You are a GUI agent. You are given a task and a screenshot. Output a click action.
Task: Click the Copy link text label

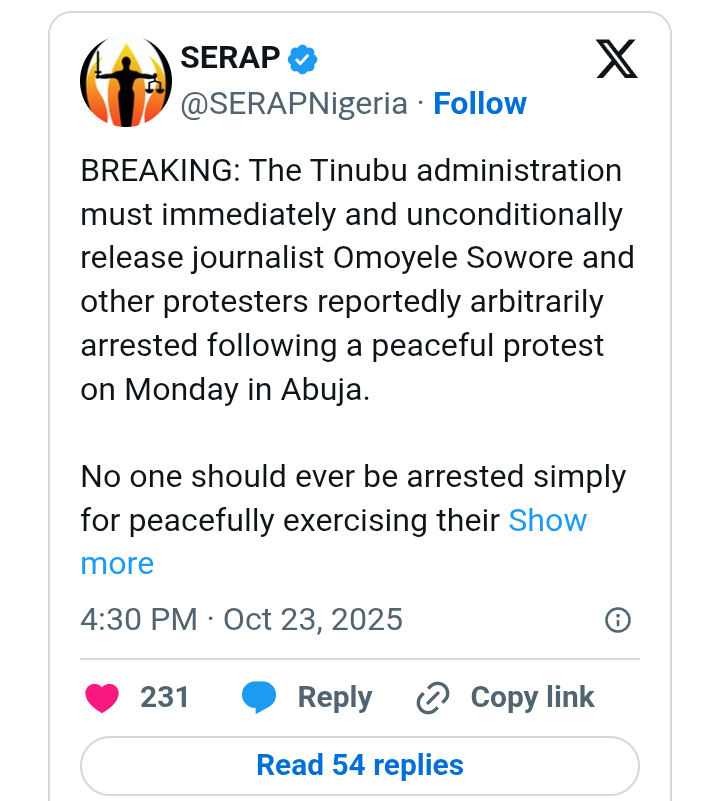tap(532, 697)
